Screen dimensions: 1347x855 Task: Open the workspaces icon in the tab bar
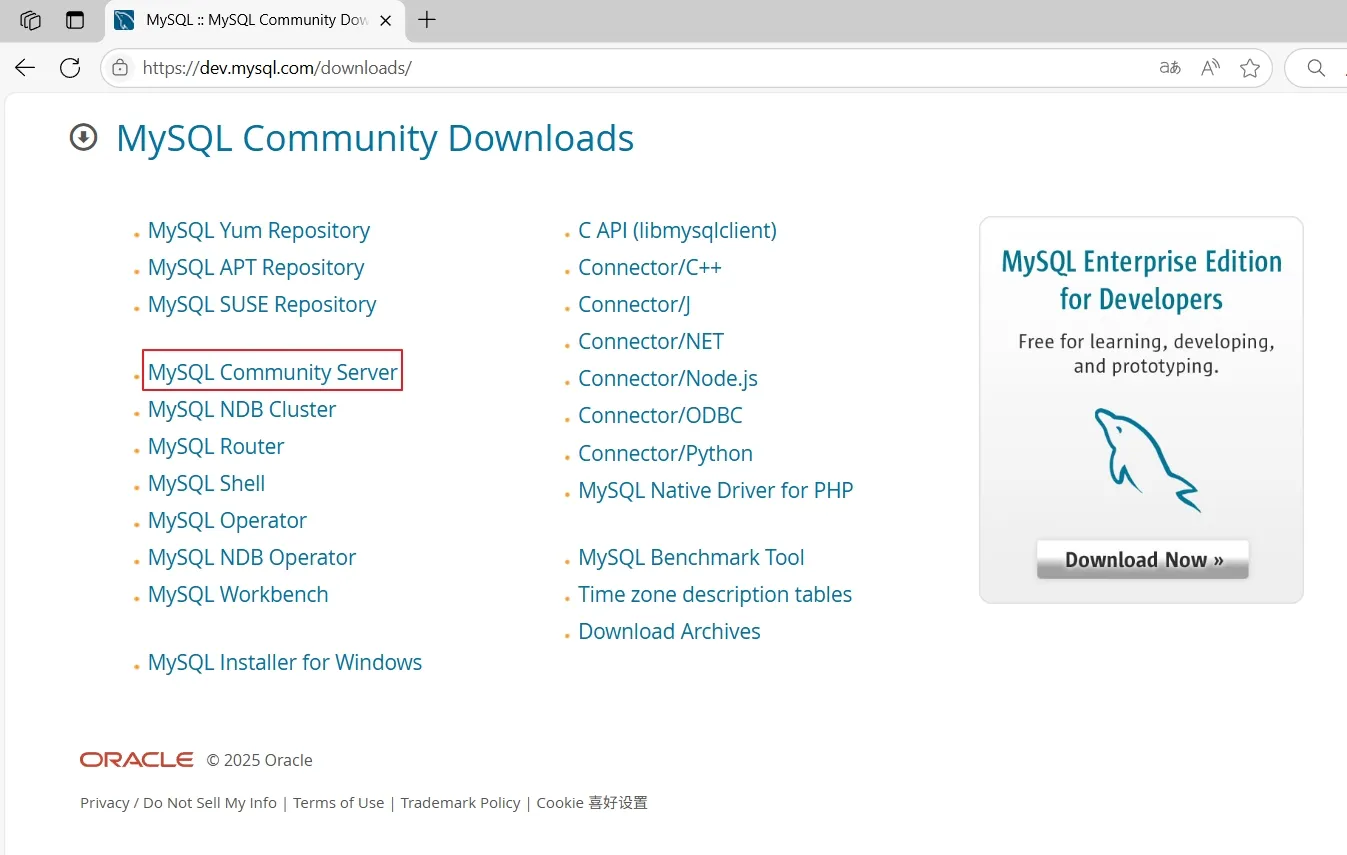30,20
